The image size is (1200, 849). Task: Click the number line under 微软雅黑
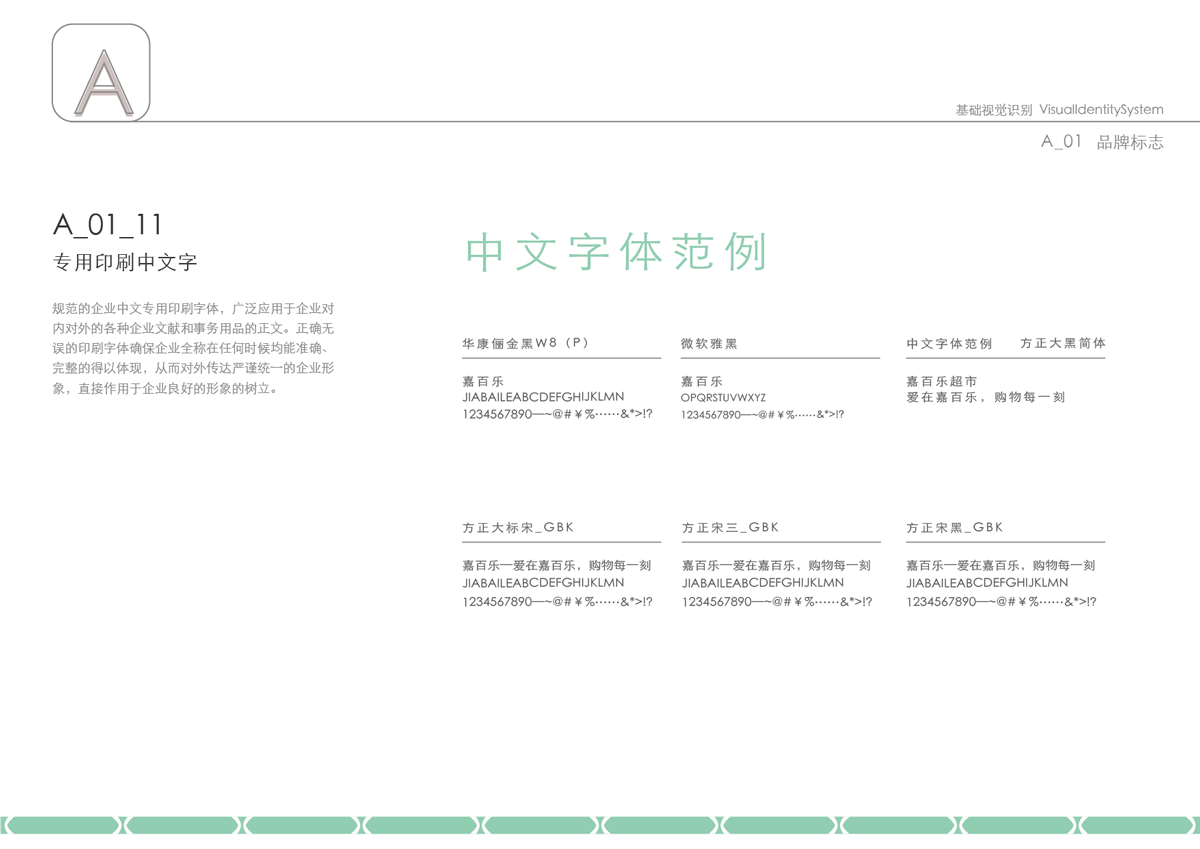click(763, 414)
